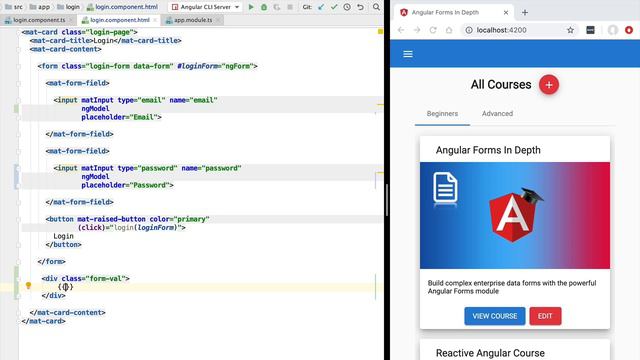
Task: Click the div class="form-val" line
Action: tap(85, 279)
